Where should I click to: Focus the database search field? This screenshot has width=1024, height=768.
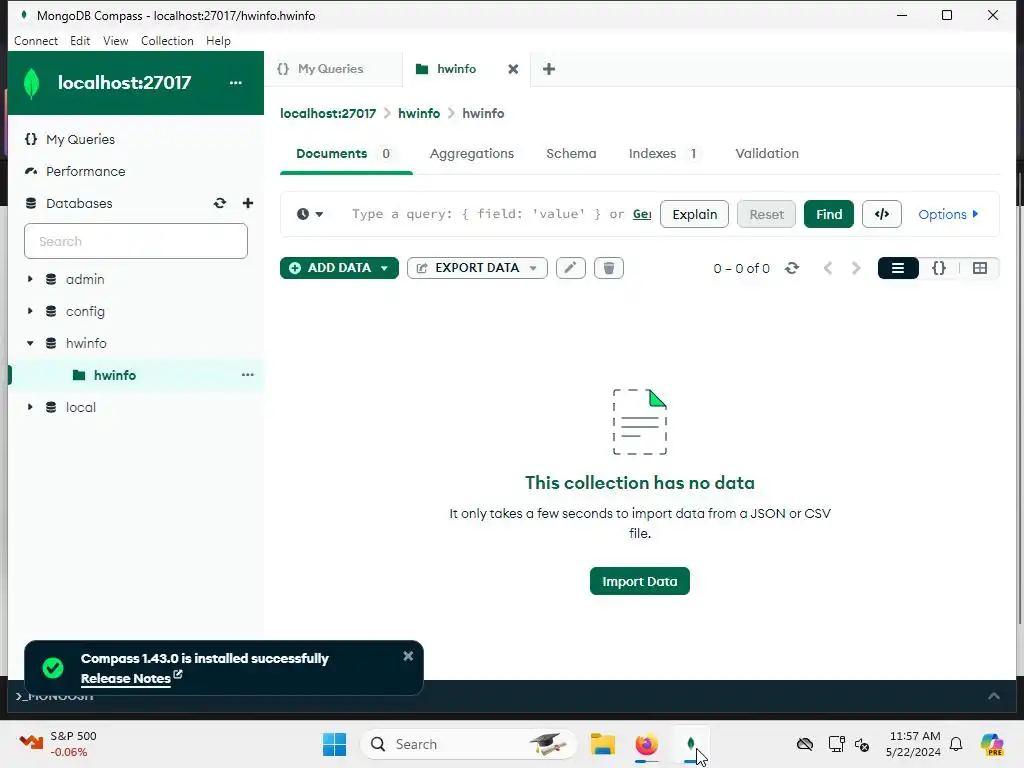tap(136, 241)
